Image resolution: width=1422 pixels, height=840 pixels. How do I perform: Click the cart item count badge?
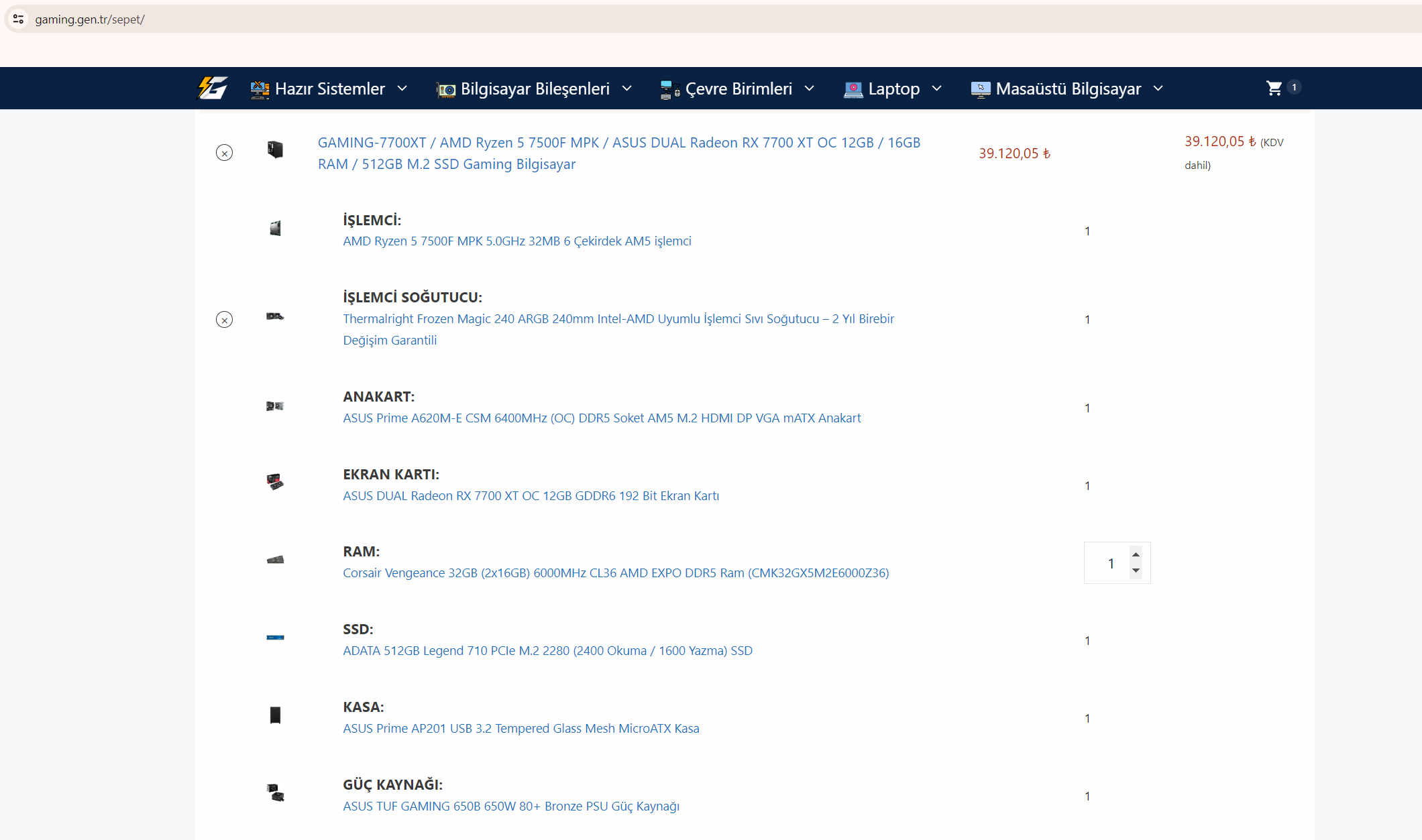pyautogui.click(x=1294, y=87)
